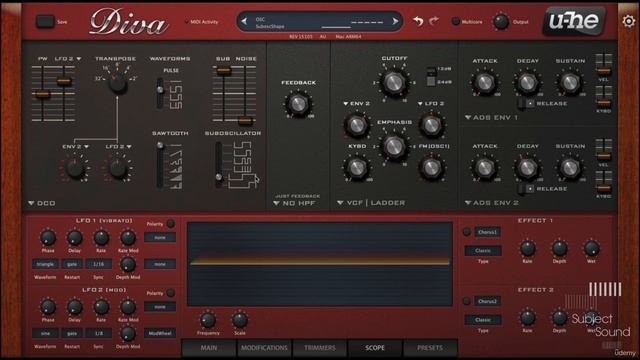Click the filter KYBD knob
Screen dimensions: 640x360
click(357, 167)
